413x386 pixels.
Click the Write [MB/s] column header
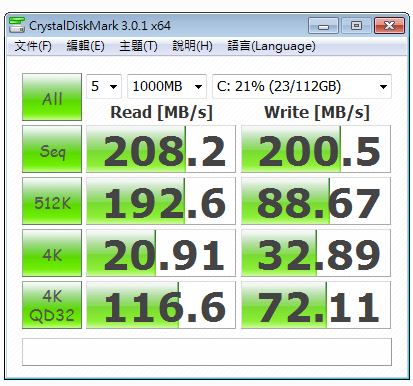click(x=317, y=112)
